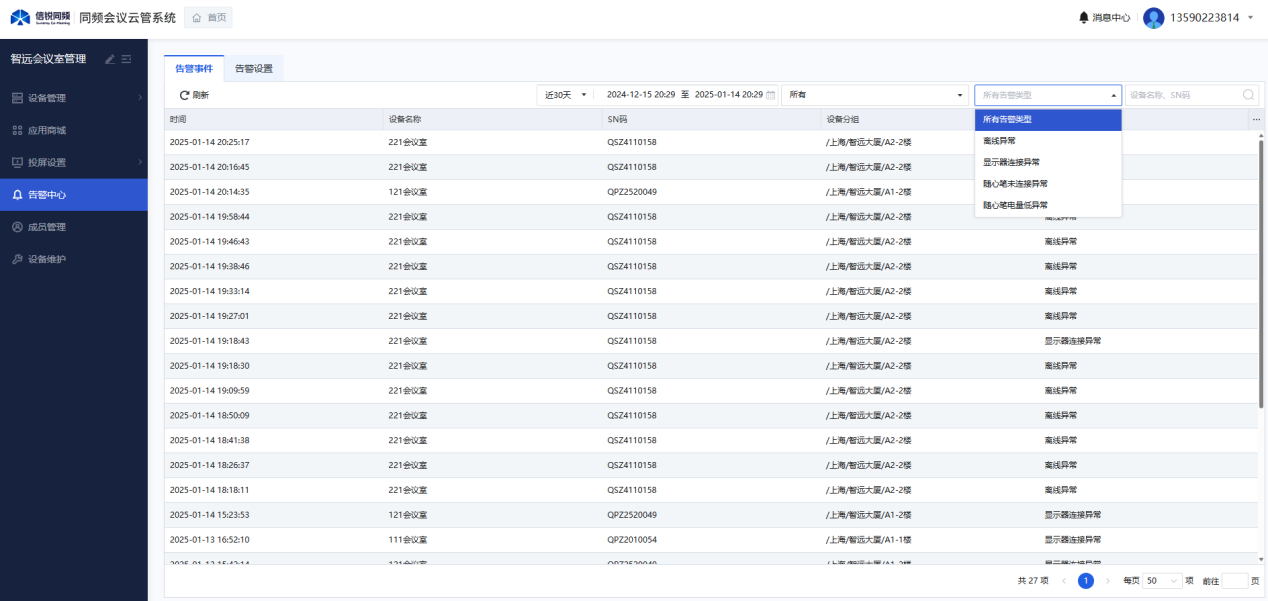Open the 所有 device group dropdown
This screenshot has width=1268, height=601.
click(x=876, y=95)
